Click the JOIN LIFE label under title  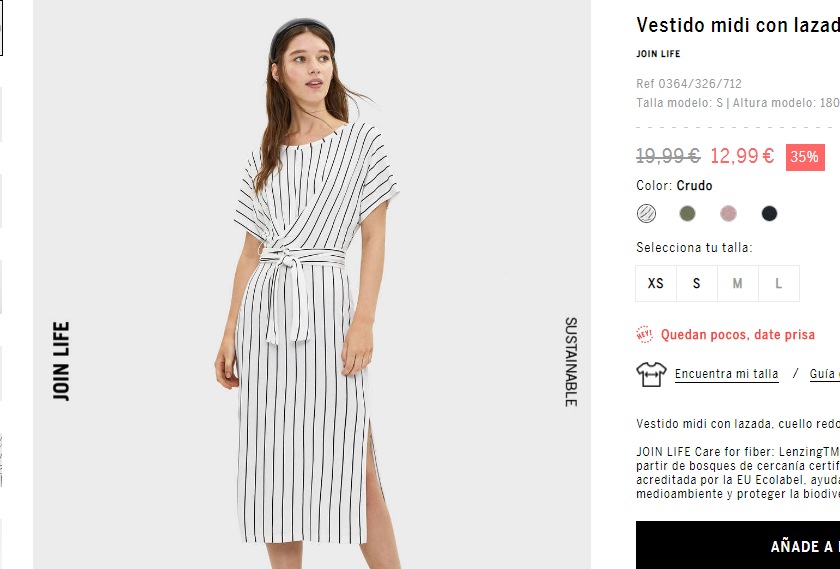(x=658, y=54)
